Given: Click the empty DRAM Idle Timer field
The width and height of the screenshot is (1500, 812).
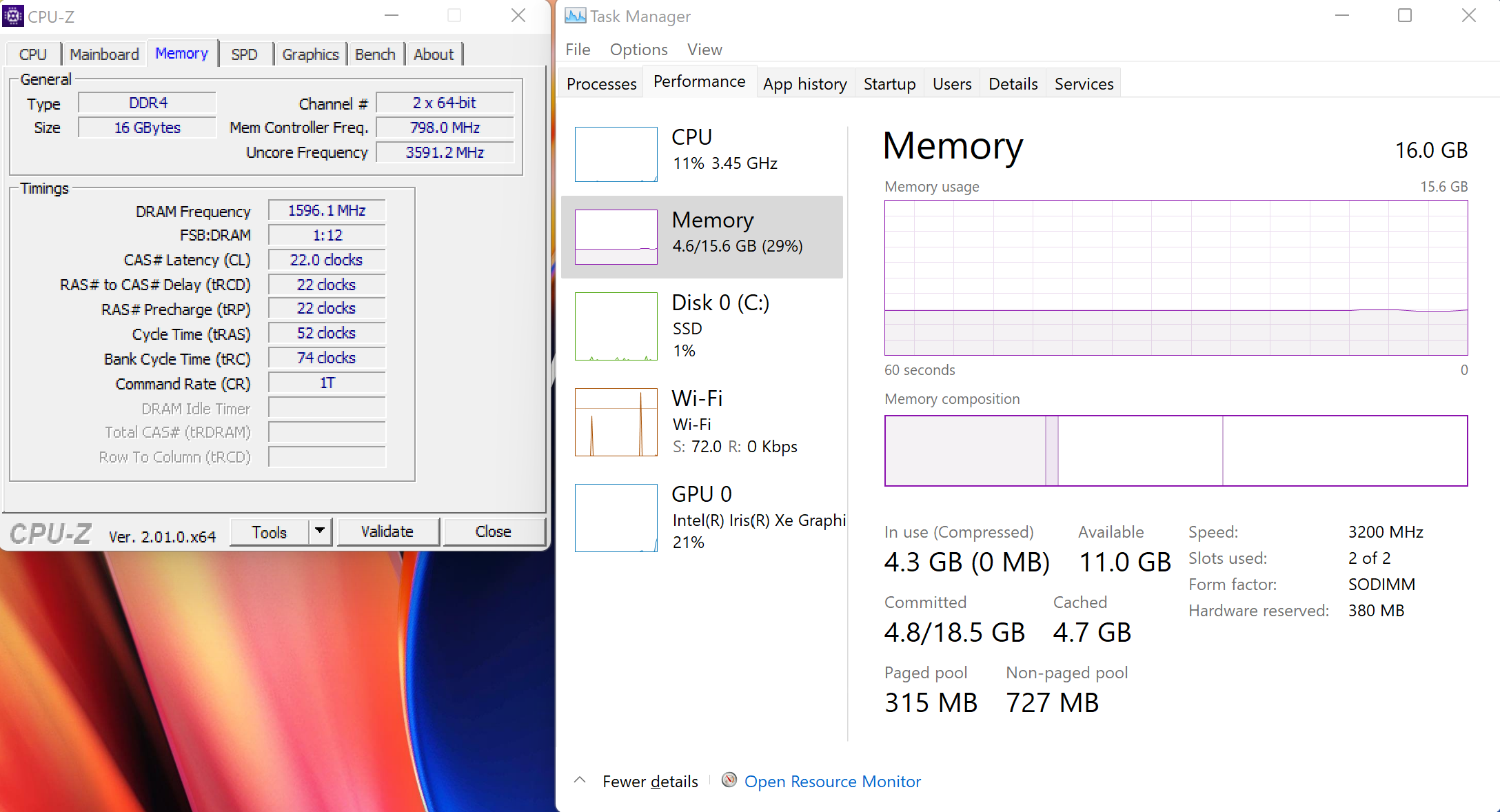Looking at the screenshot, I should click(327, 407).
